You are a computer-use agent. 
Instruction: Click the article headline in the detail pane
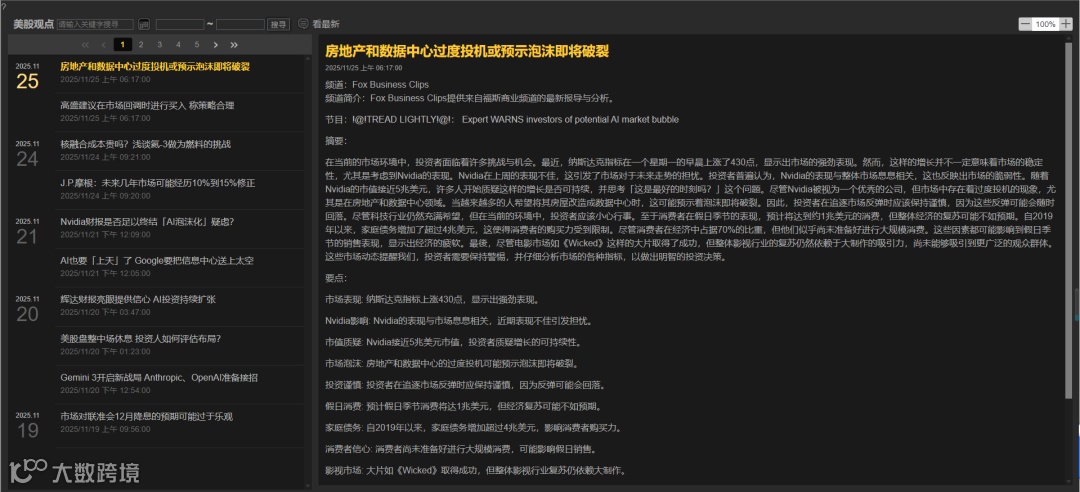tap(467, 51)
